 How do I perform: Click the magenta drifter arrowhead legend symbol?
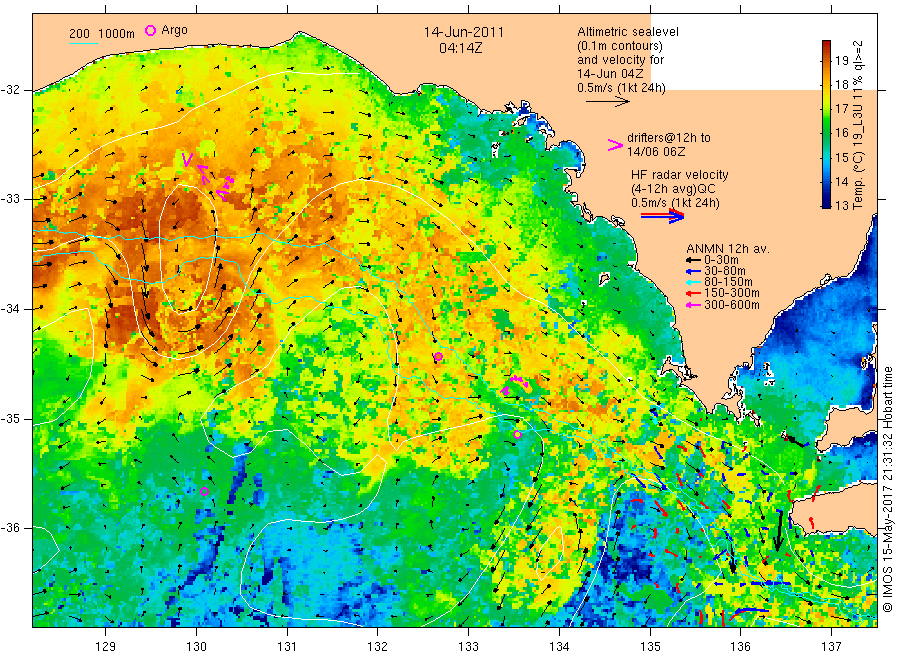click(615, 145)
